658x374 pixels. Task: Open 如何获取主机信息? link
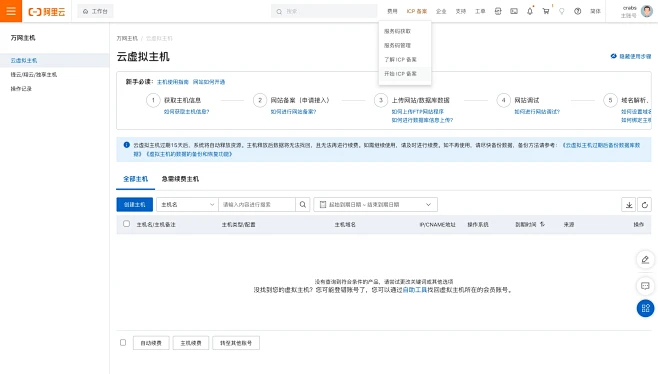(x=186, y=112)
